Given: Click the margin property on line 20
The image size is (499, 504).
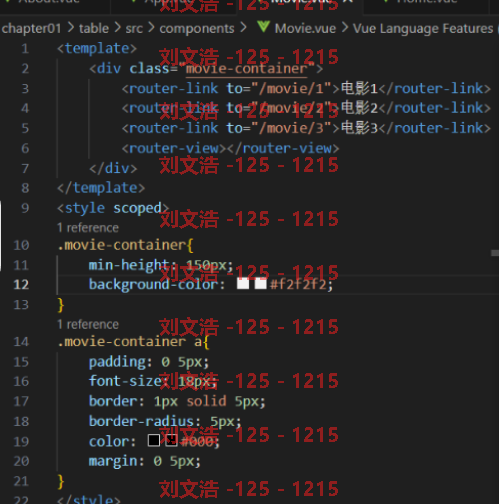Looking at the screenshot, I should (112, 462).
